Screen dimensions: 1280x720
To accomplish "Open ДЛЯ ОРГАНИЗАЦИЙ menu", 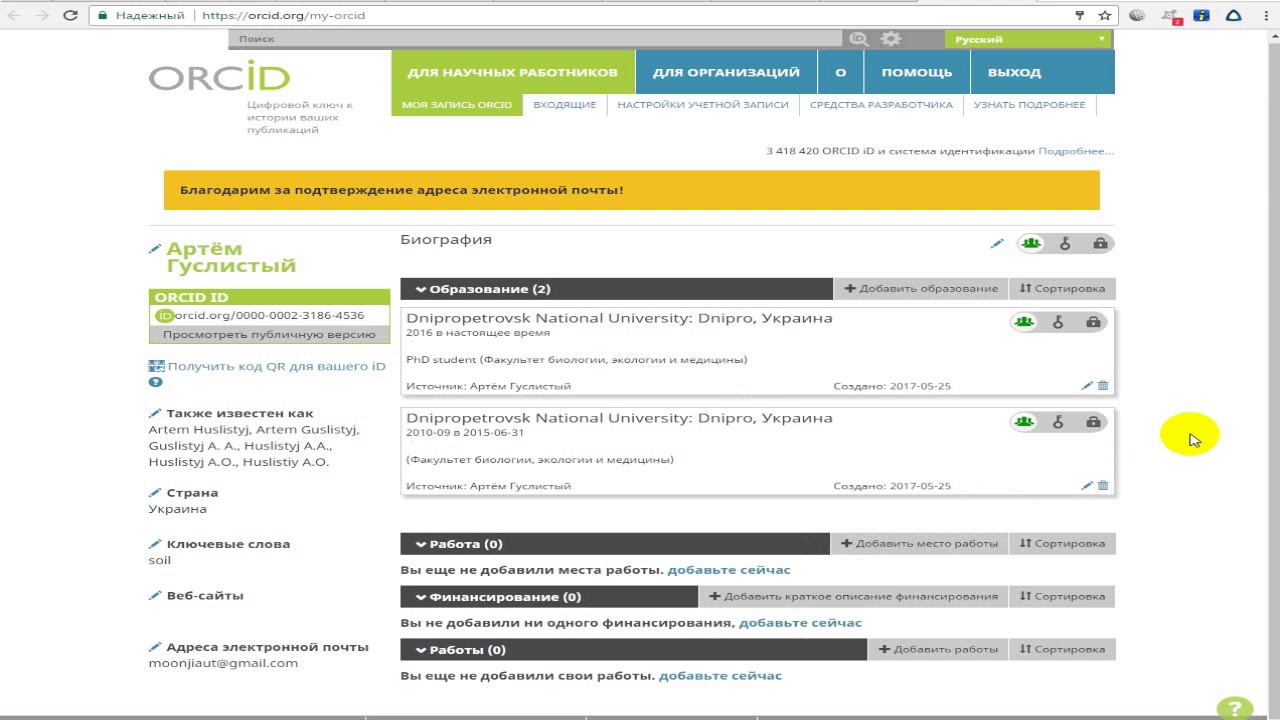I will pyautogui.click(x=726, y=72).
